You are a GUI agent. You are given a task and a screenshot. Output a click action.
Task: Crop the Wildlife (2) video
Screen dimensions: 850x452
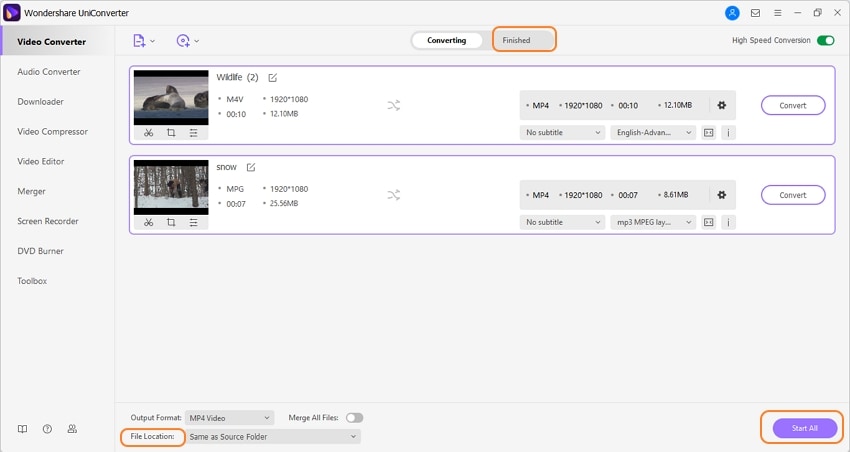[171, 133]
